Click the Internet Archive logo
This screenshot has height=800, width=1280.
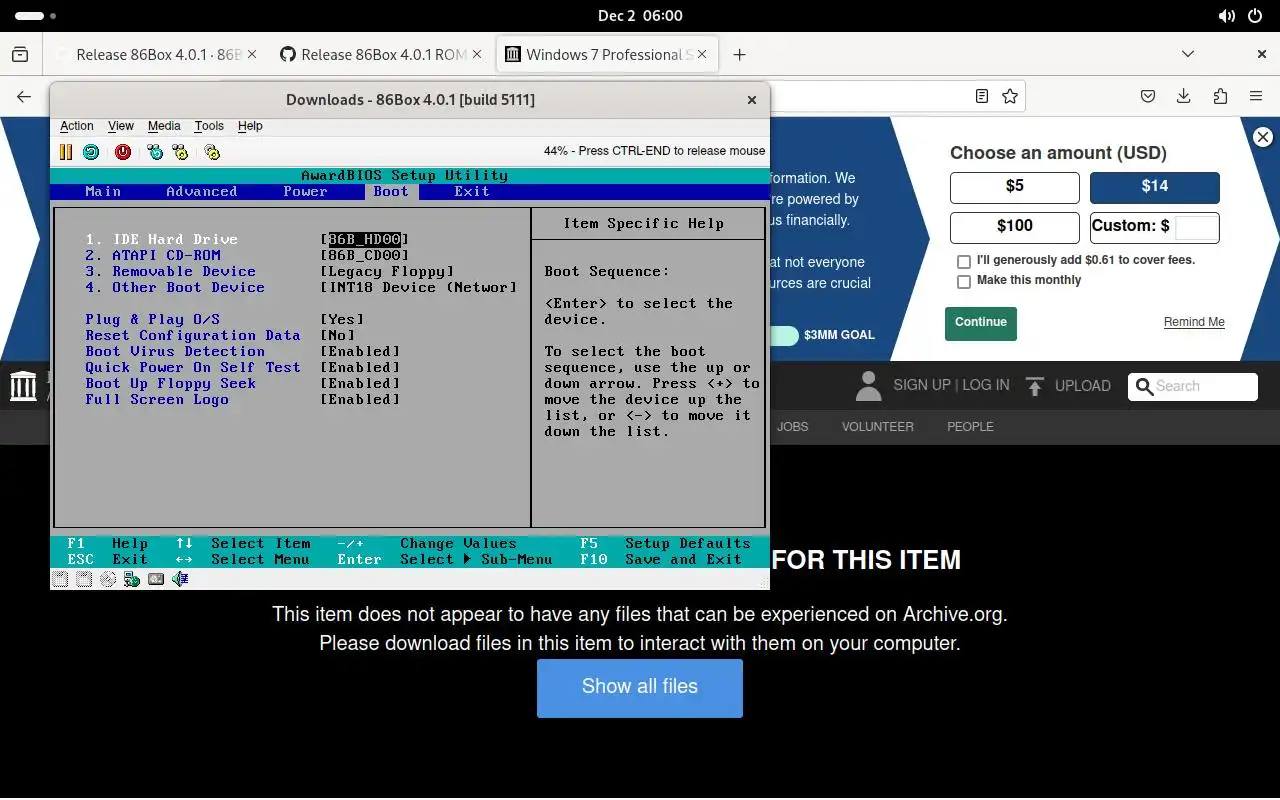pos(23,386)
